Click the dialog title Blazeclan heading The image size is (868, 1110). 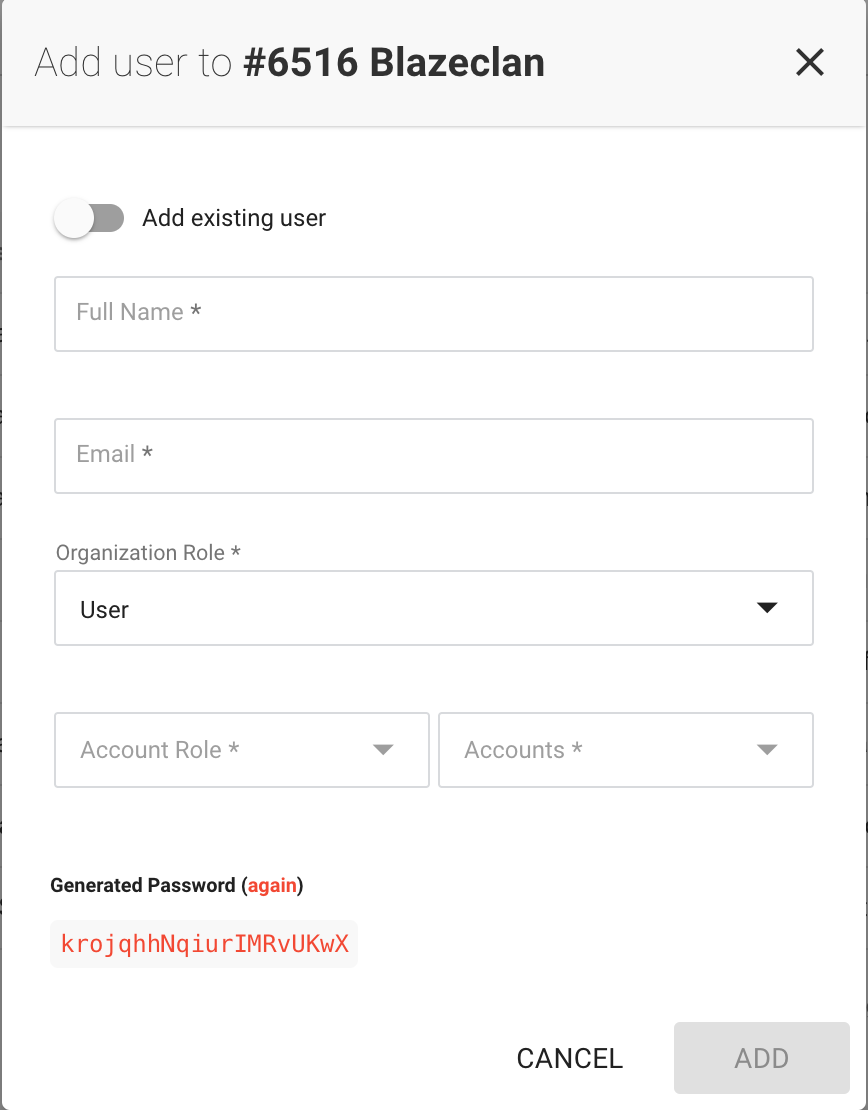point(394,62)
